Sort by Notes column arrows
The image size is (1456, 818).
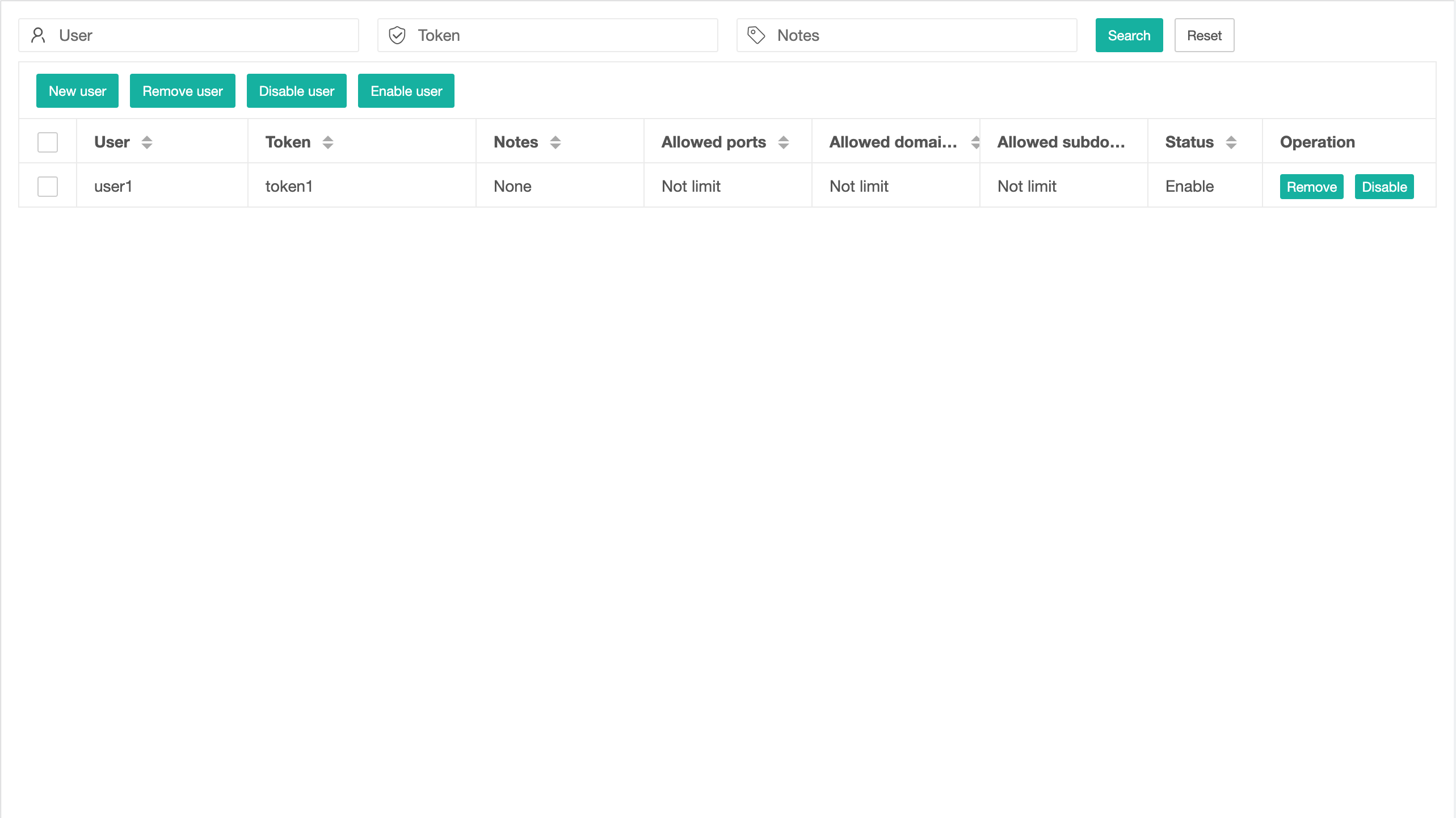click(x=556, y=142)
